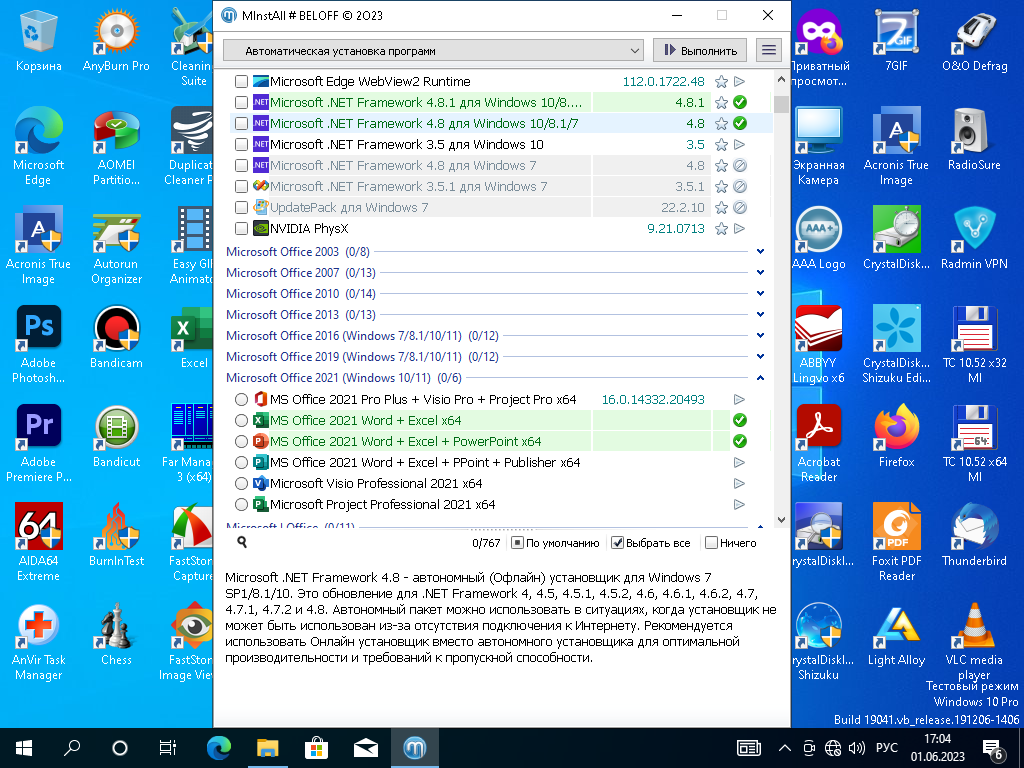
Task: Tick the NVIDIA PhysX checkbox
Action: 242,229
